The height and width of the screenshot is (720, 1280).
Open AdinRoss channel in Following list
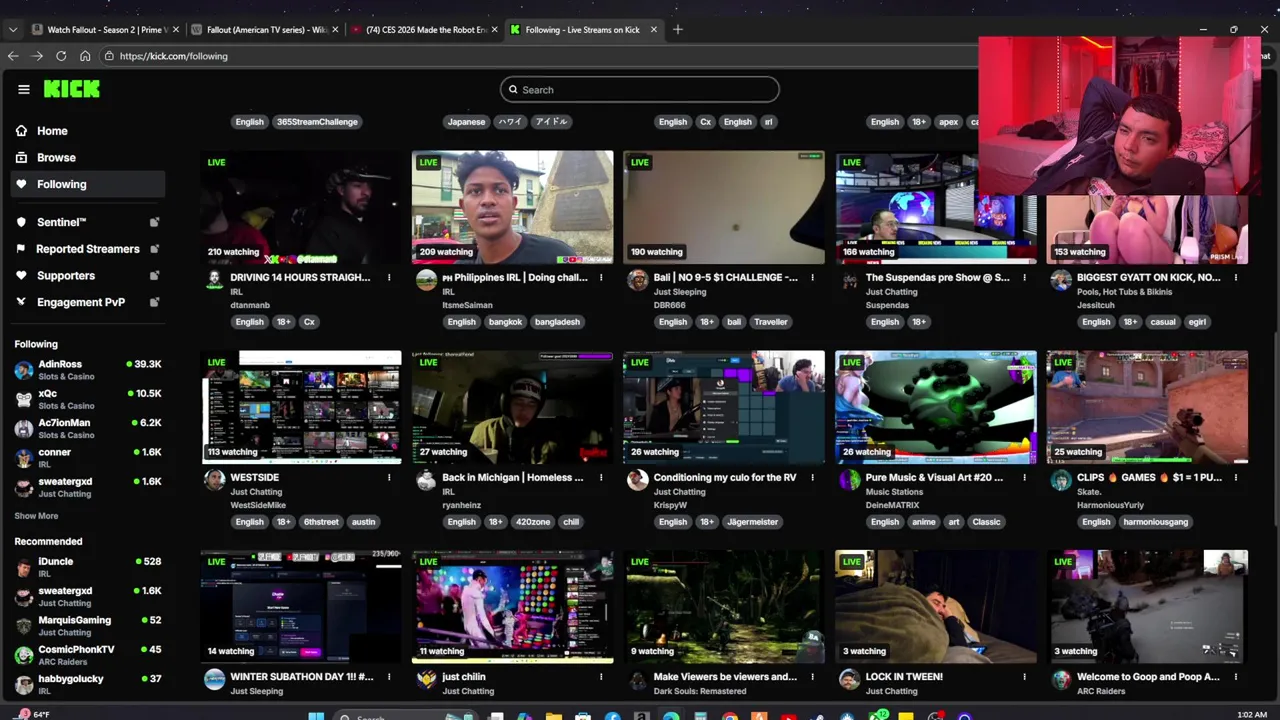coord(88,370)
